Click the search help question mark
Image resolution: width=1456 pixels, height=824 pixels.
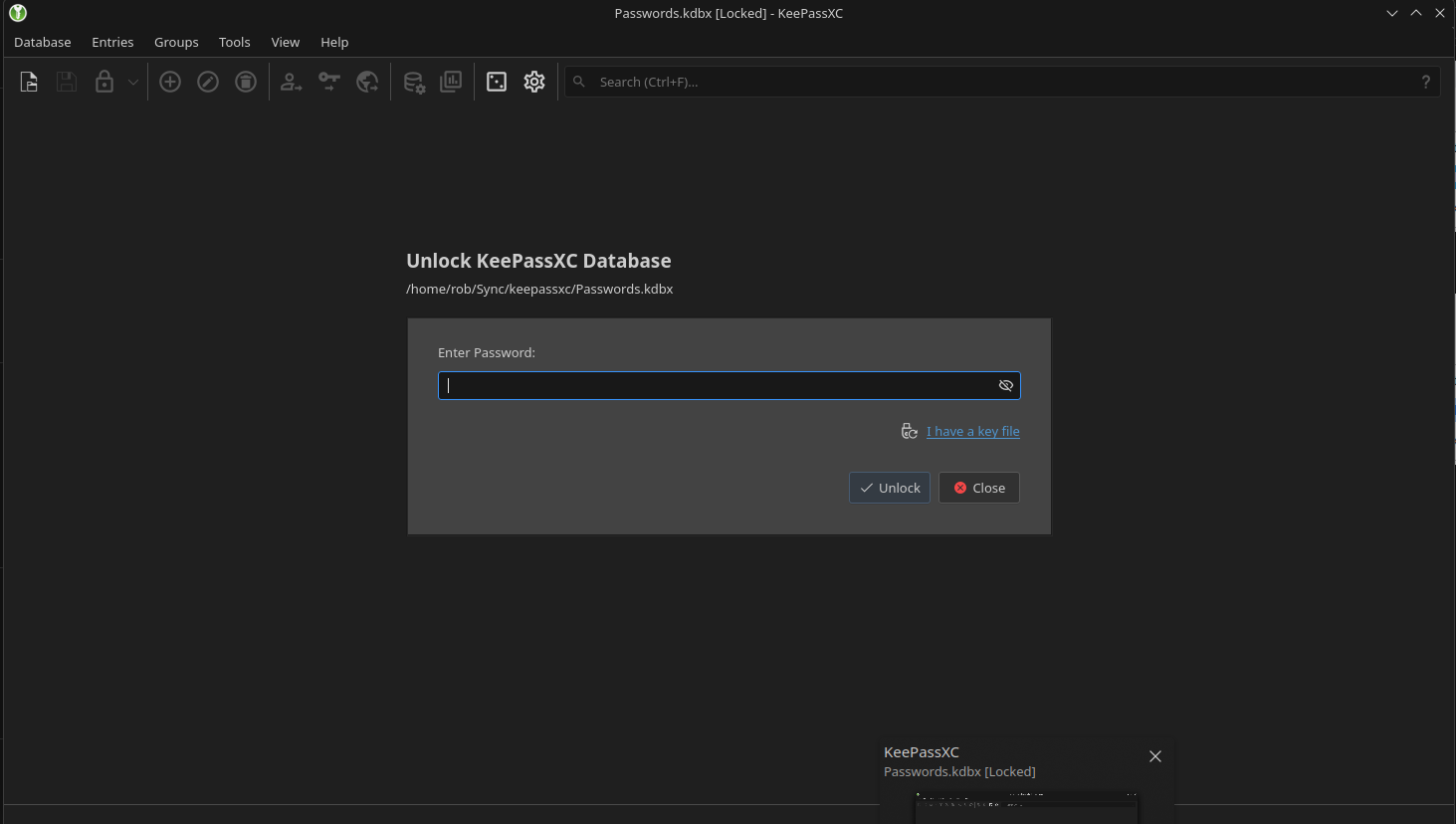point(1425,82)
